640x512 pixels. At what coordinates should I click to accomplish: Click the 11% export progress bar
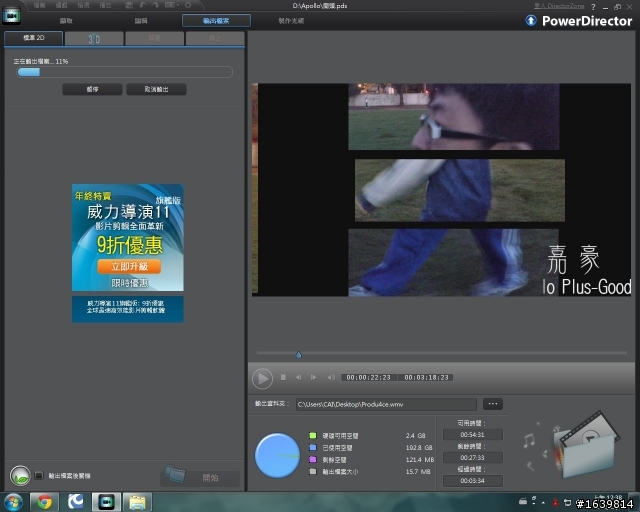click(x=124, y=72)
